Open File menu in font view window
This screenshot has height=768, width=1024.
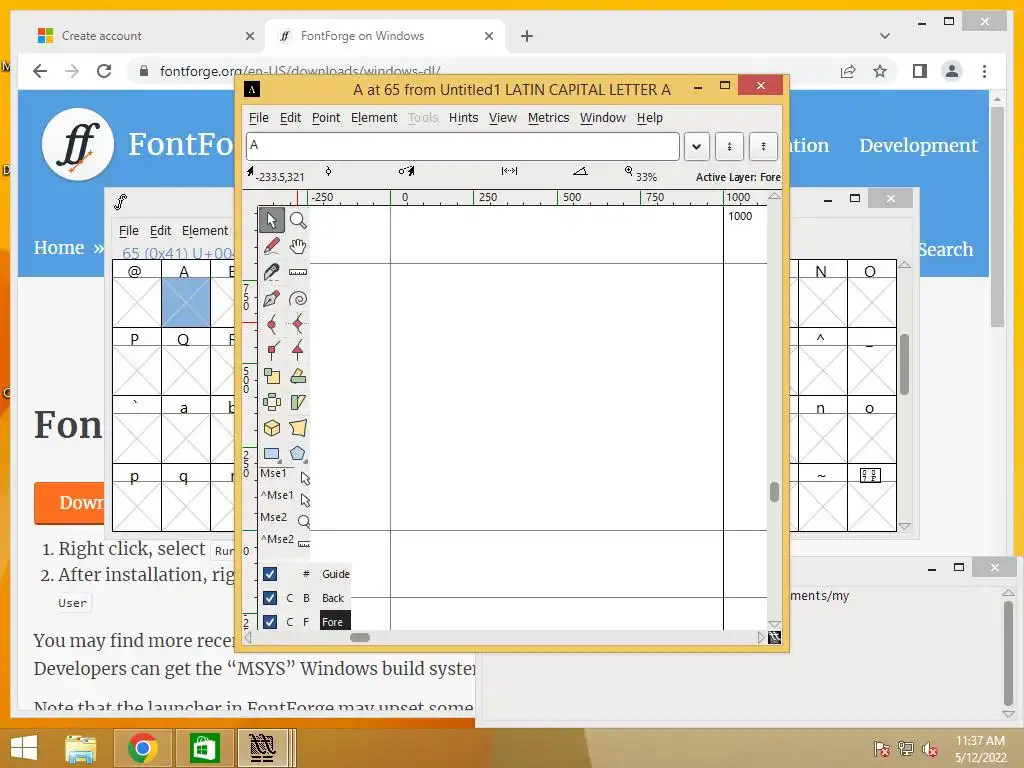[x=129, y=231]
